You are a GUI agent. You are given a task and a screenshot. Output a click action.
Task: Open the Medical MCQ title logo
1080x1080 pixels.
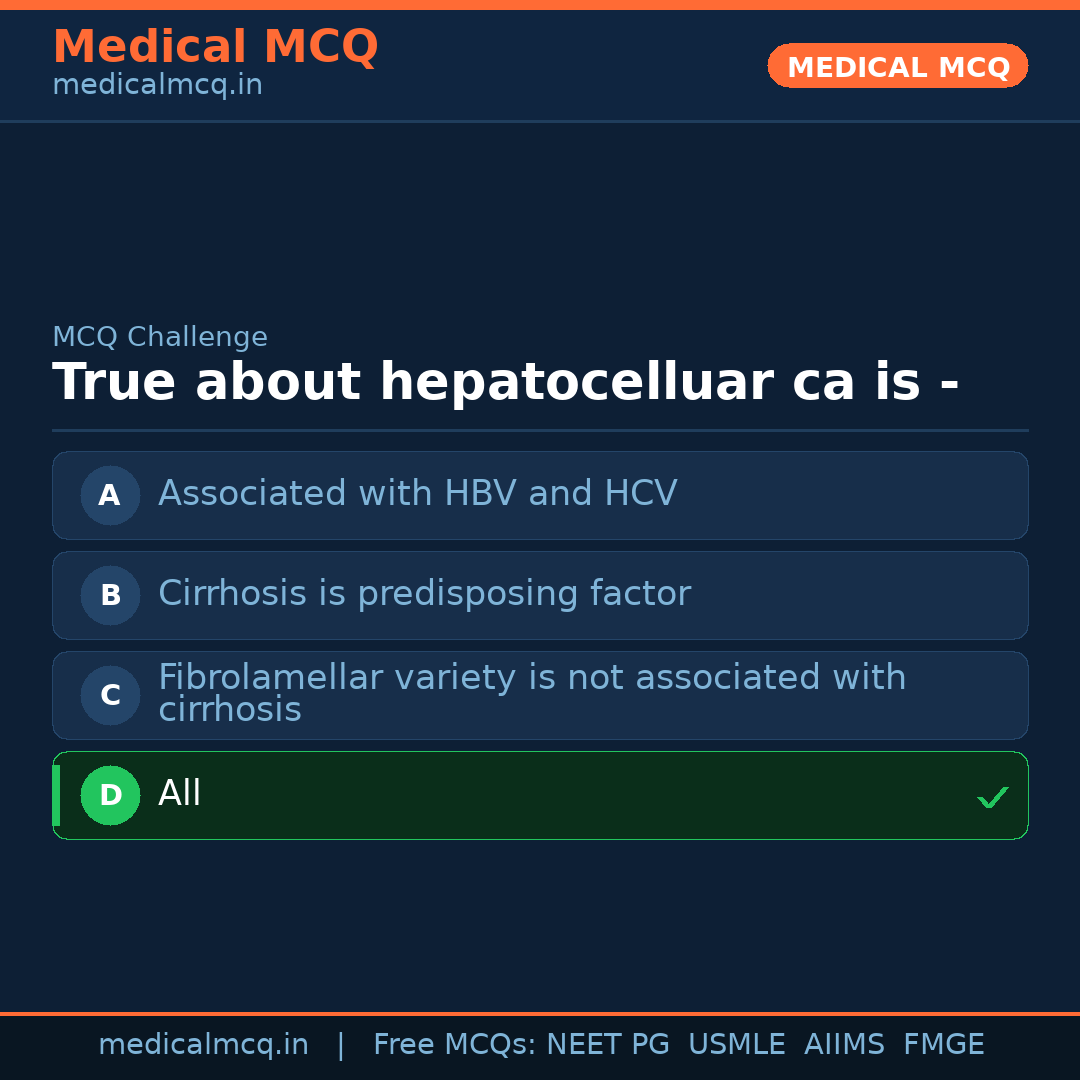click(x=215, y=47)
